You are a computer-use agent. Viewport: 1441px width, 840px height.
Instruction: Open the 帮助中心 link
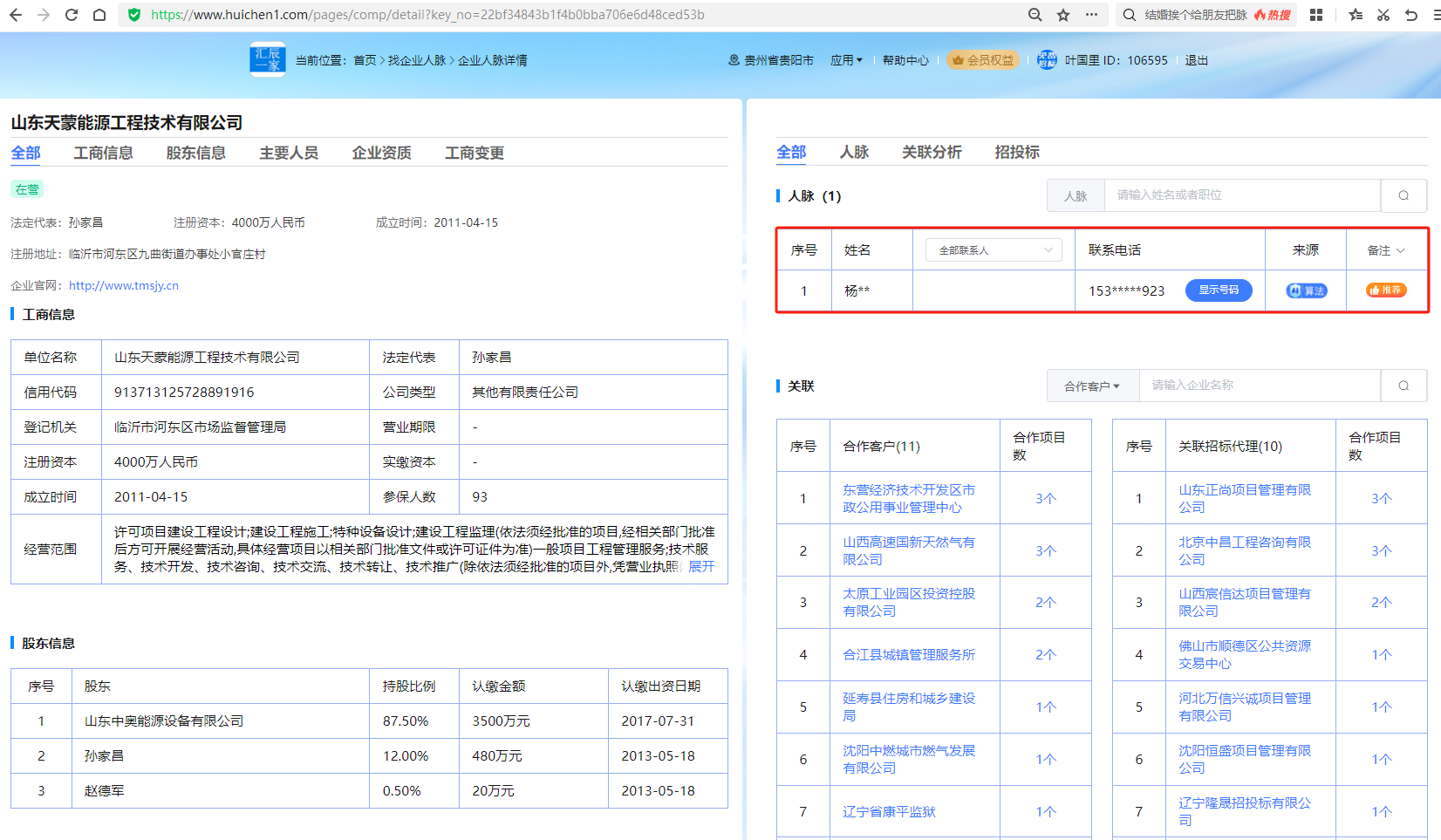[905, 60]
